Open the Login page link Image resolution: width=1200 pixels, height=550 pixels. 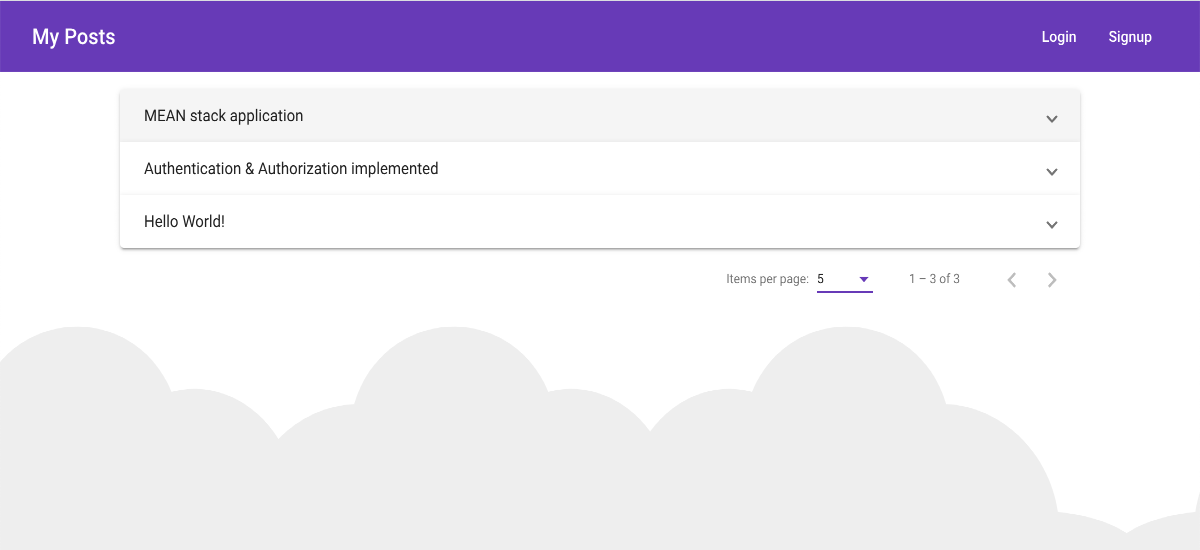pyautogui.click(x=1059, y=37)
